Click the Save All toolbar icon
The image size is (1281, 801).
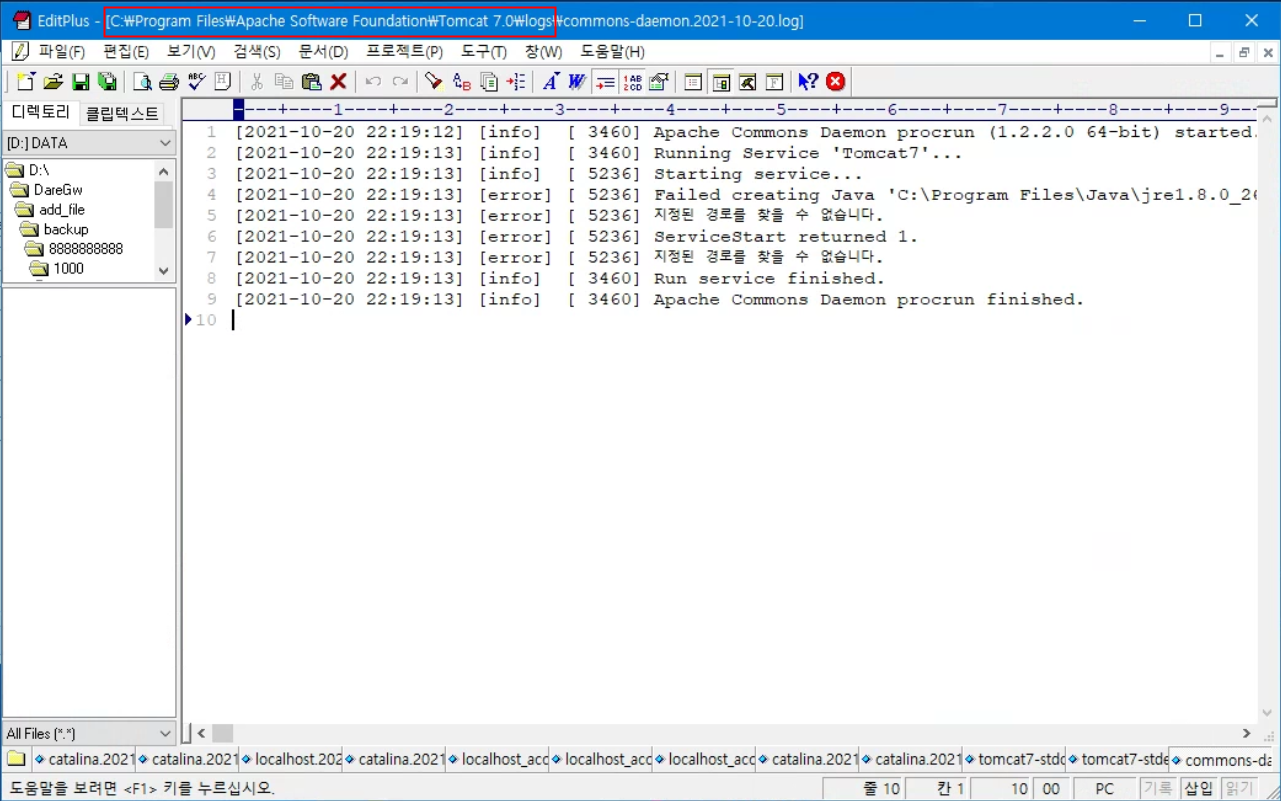(107, 82)
